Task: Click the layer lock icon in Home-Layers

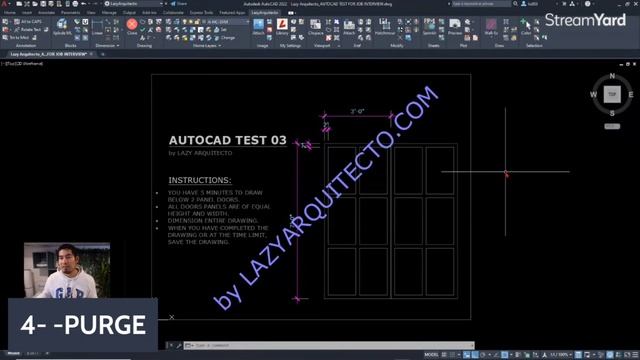Action: (x=197, y=22)
